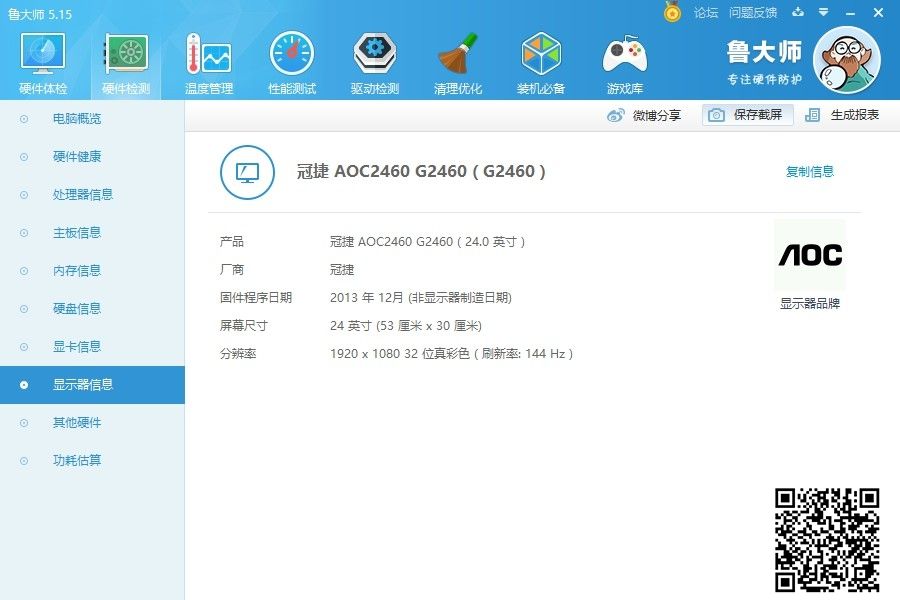Open the title bar dropdown menu arrow
Screen dimensions: 900x600
pos(824,13)
